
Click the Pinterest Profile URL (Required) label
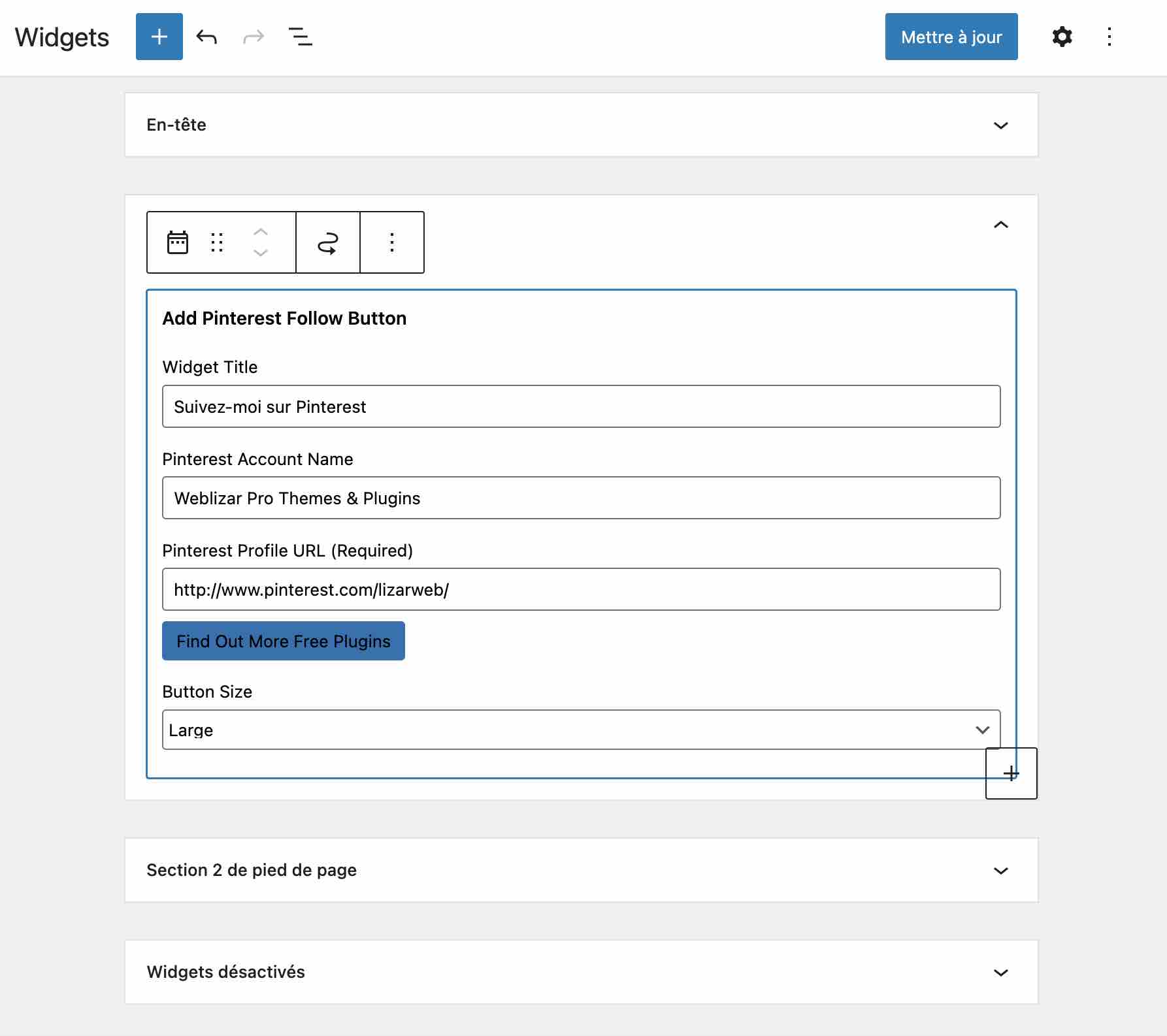point(288,551)
